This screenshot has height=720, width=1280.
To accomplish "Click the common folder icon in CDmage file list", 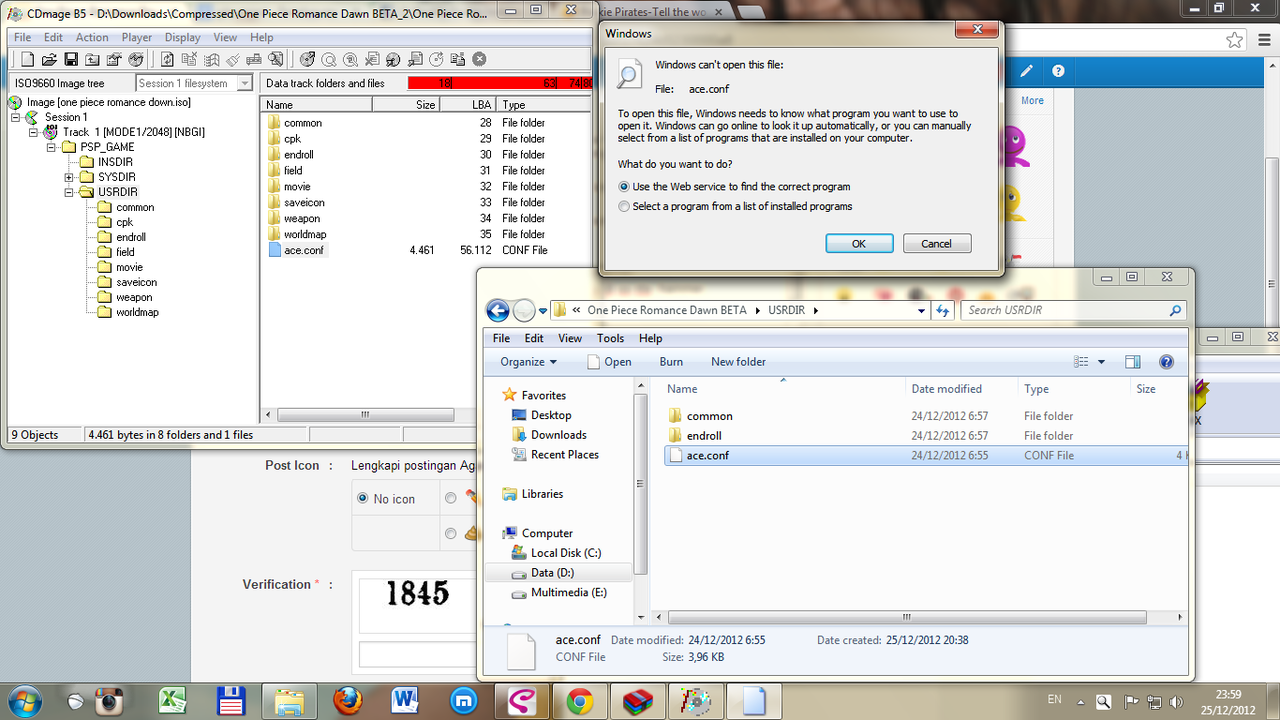I will pos(274,123).
